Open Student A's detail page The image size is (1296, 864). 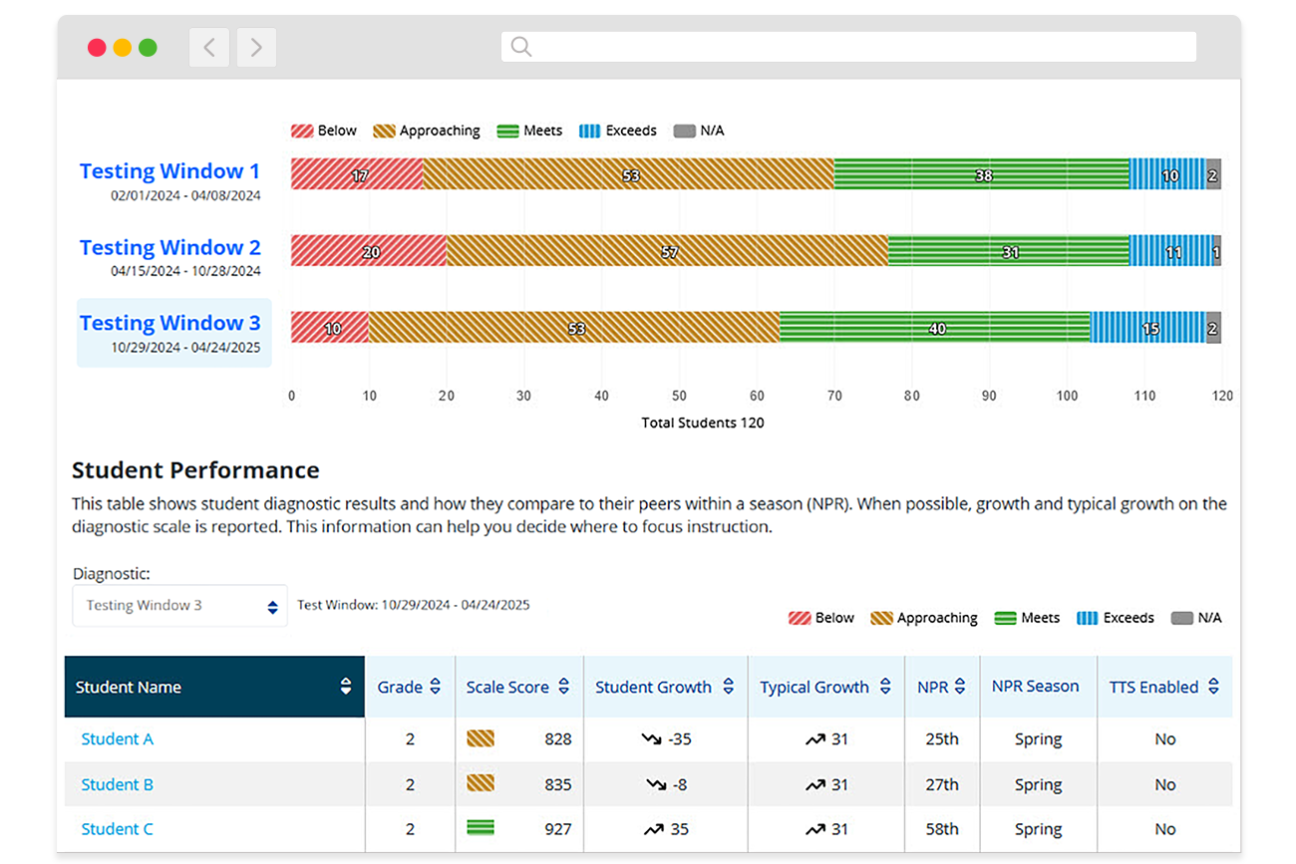point(117,739)
